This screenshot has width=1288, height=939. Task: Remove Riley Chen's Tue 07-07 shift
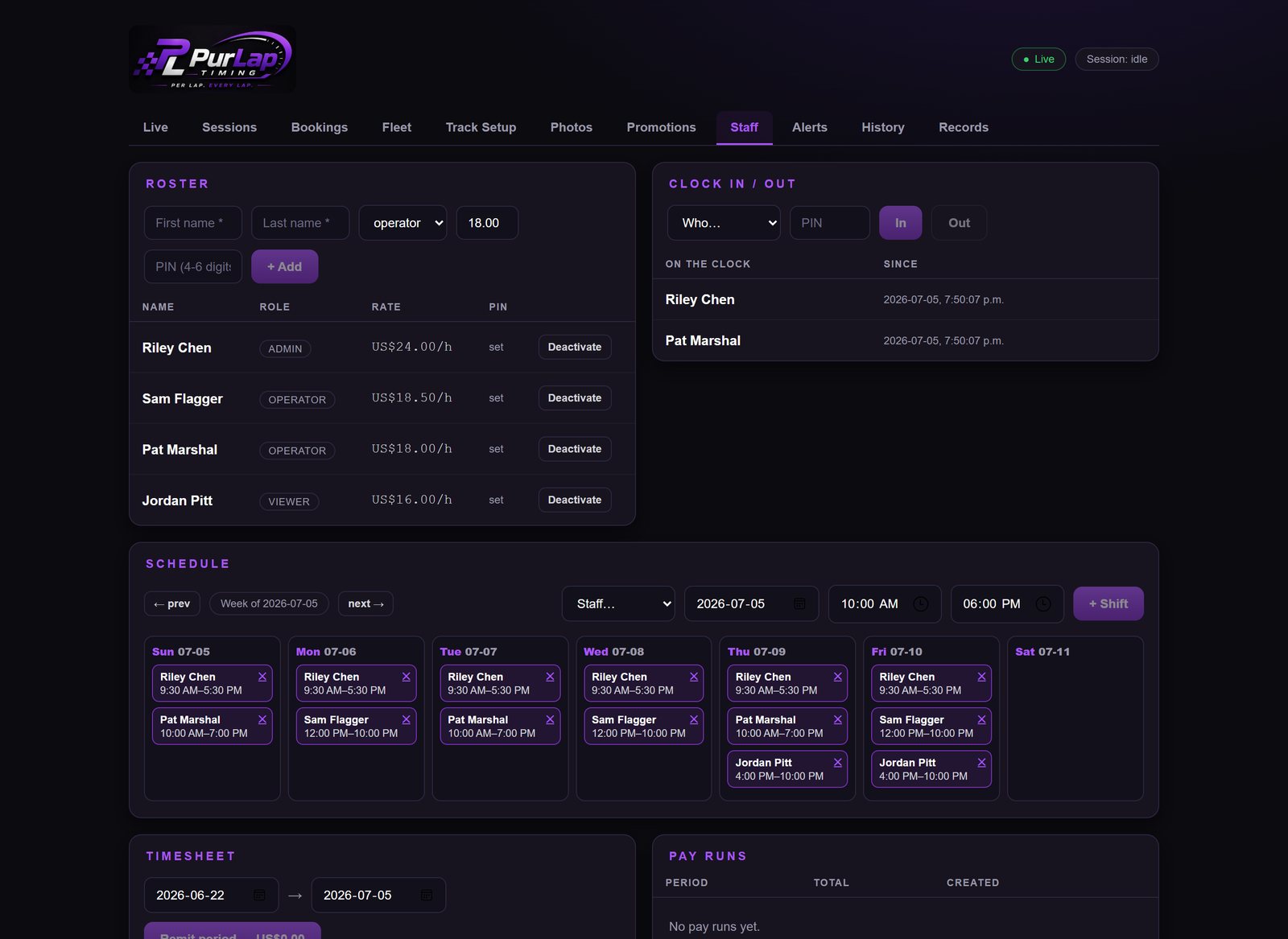pyautogui.click(x=550, y=677)
